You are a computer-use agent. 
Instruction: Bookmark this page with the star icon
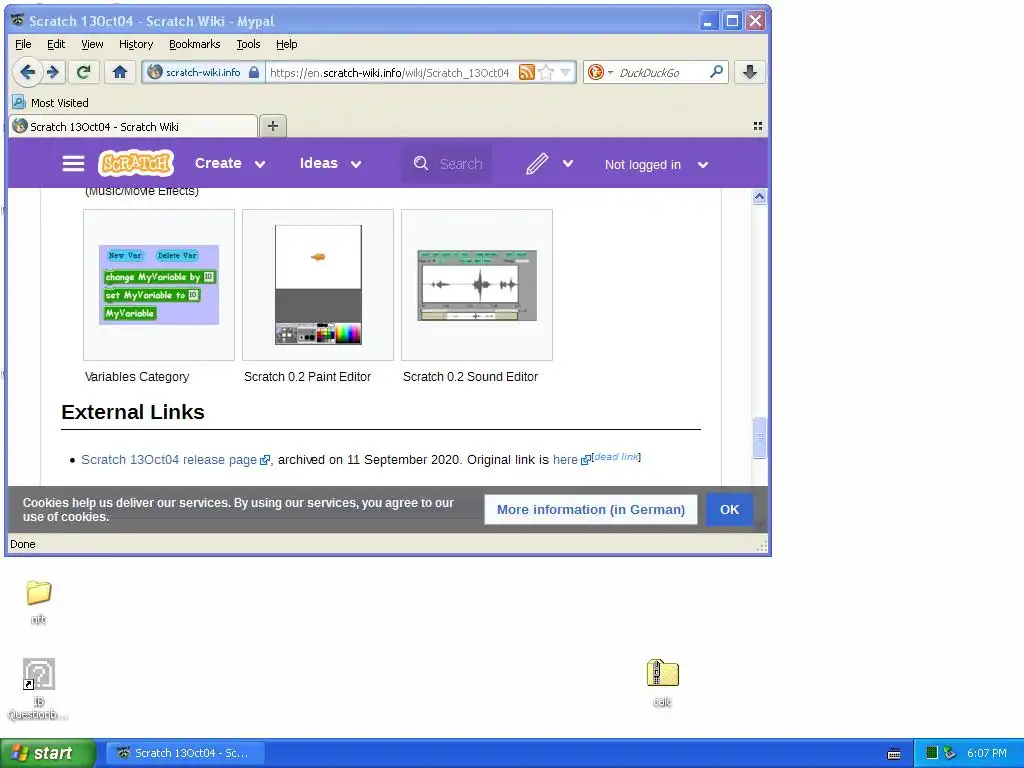tap(546, 72)
